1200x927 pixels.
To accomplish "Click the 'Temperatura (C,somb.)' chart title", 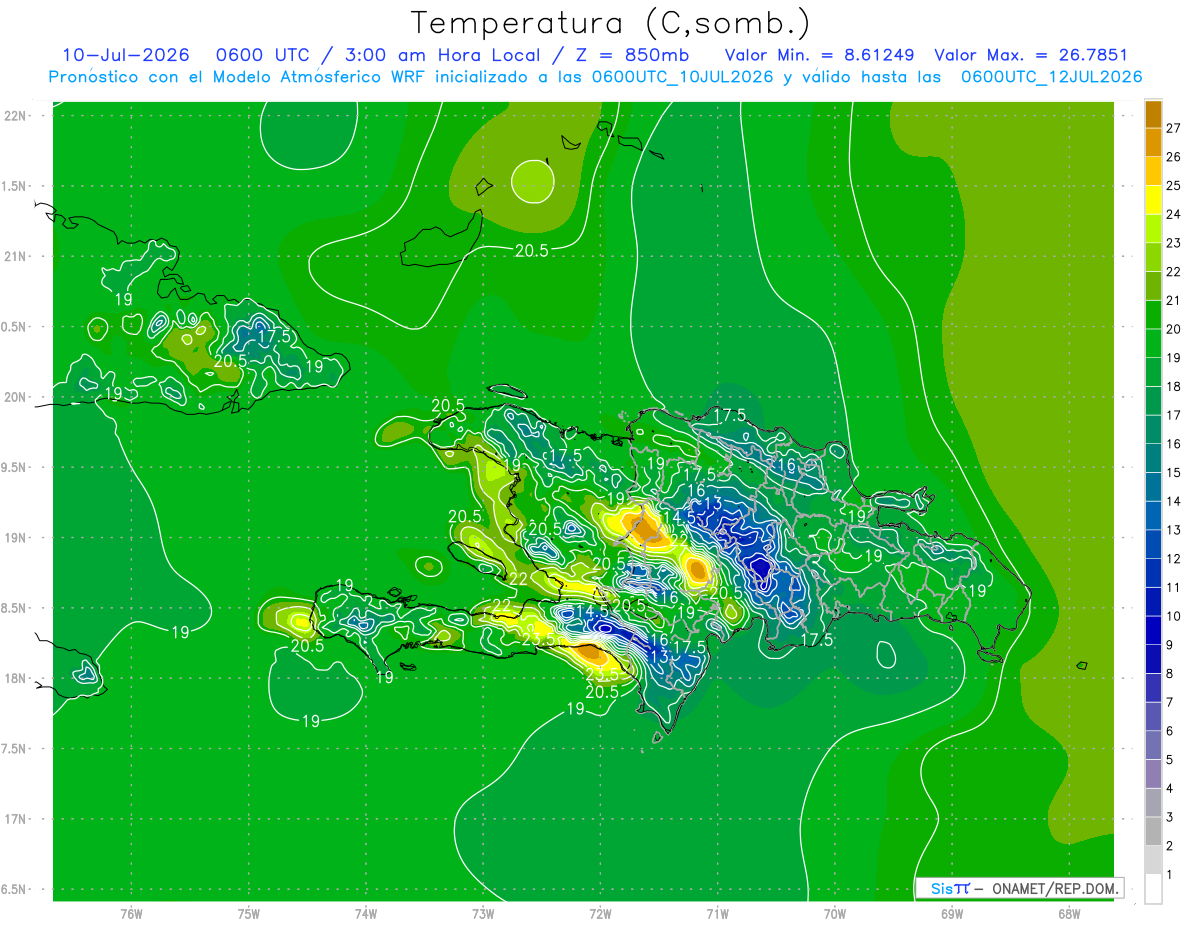I will pos(611,23).
